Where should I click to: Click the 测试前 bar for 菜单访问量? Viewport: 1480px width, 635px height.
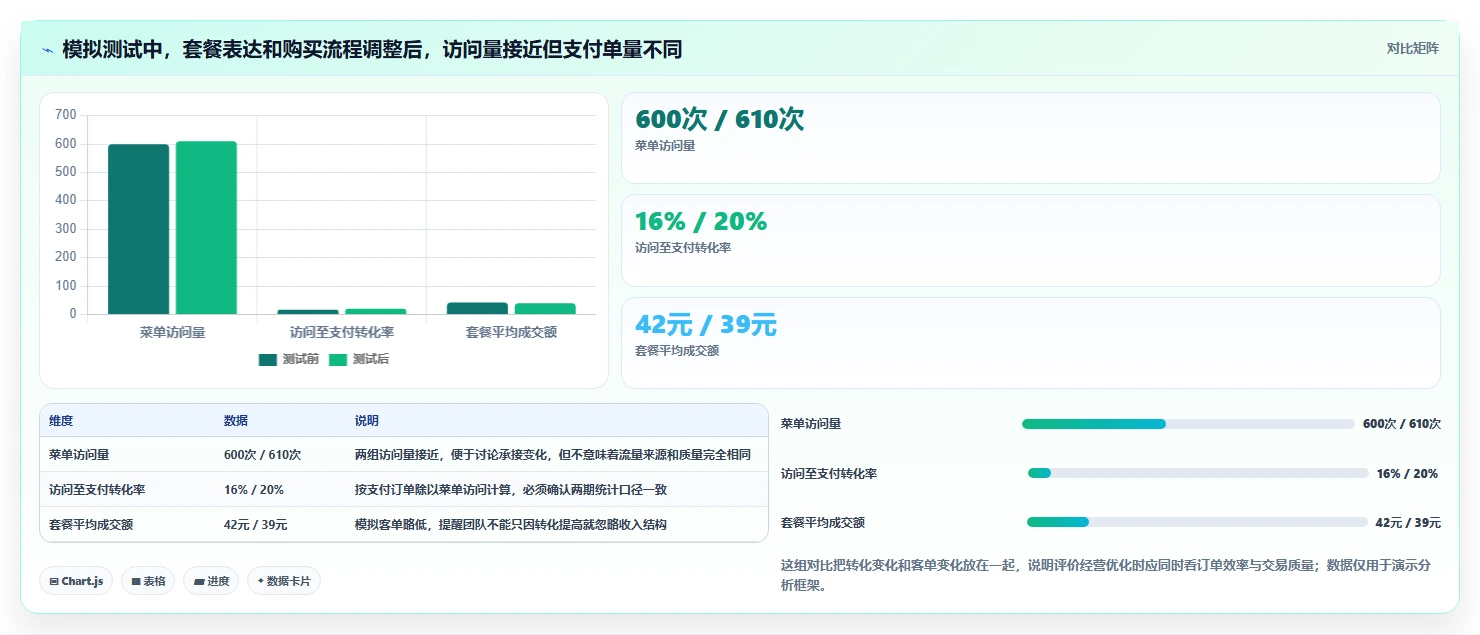coord(138,229)
